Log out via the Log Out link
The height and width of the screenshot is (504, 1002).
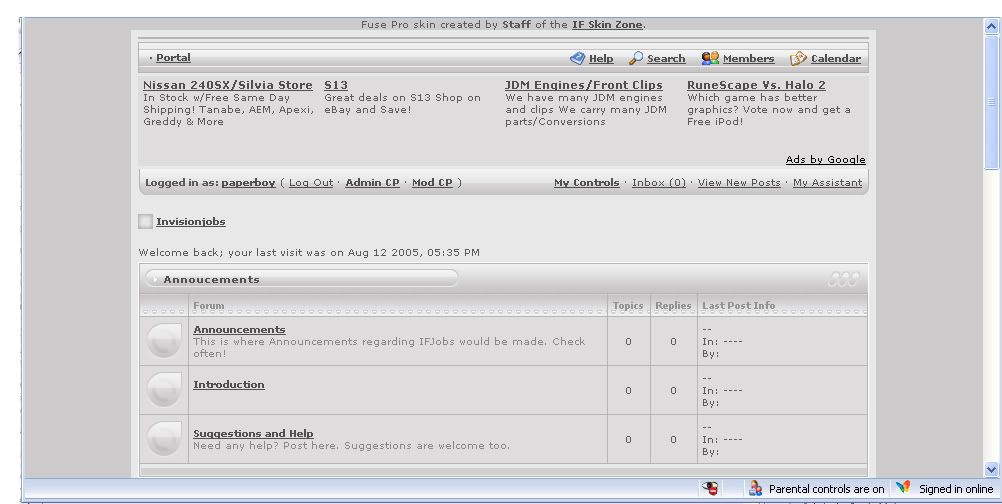tap(310, 183)
